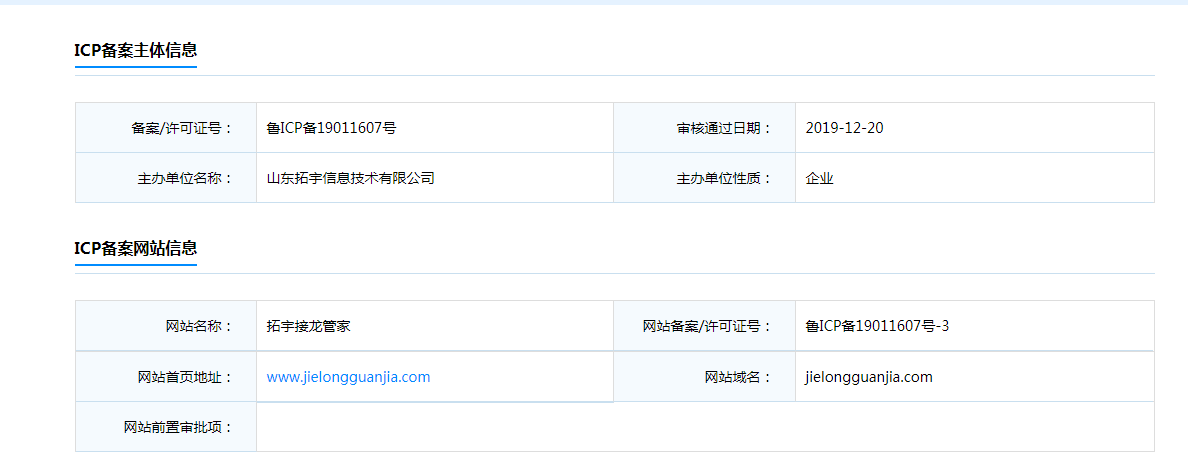Click the 网站名称 label cell
Image resolution: width=1188 pixels, height=463 pixels.
coord(166,326)
